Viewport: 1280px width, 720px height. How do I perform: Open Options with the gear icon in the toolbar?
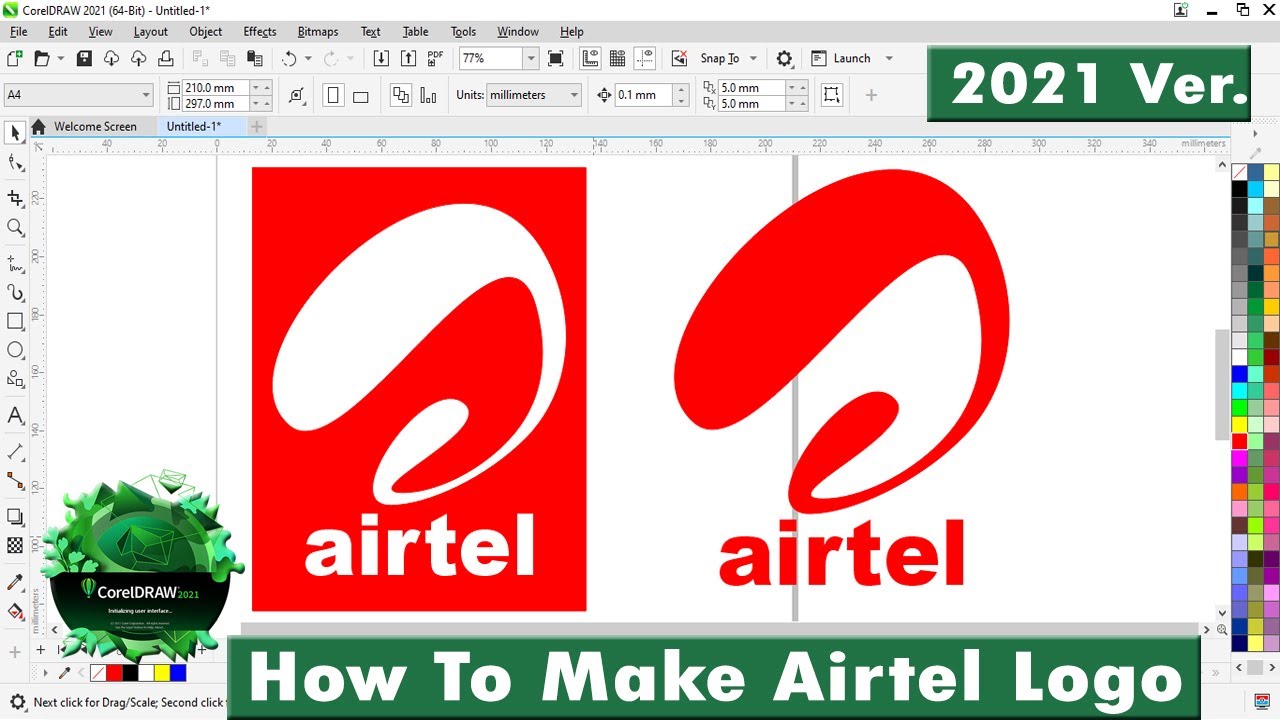click(784, 58)
